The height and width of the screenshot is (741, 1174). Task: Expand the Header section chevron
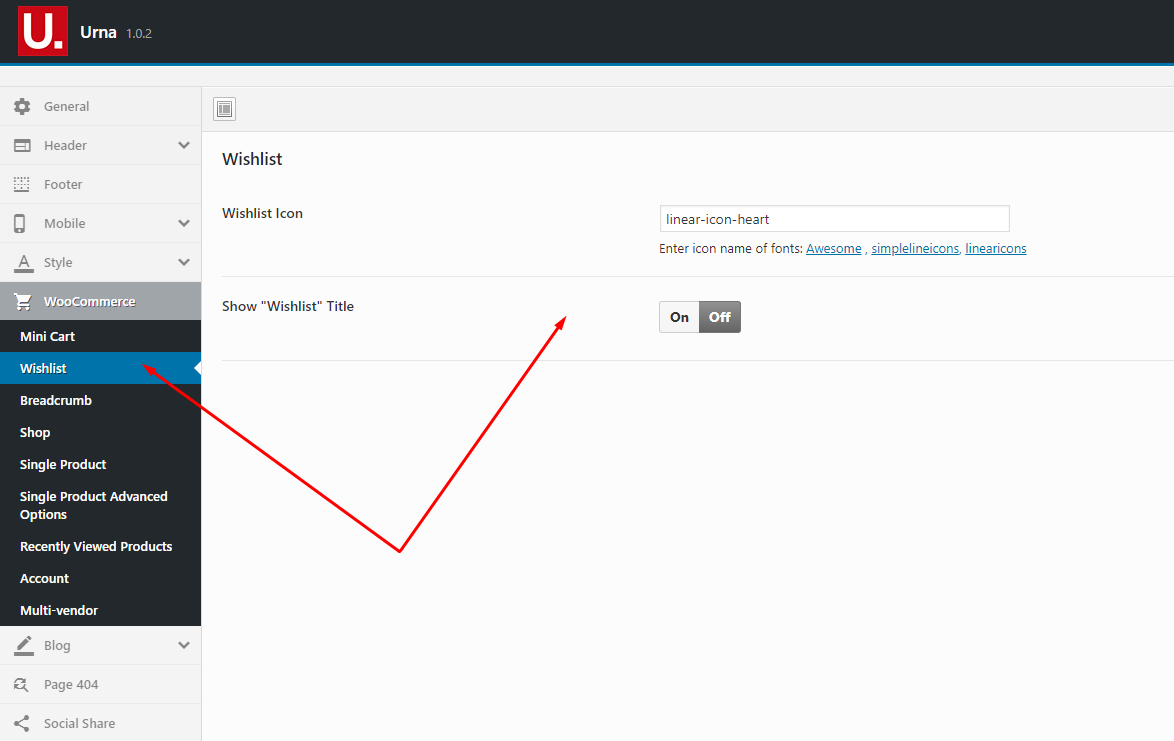pos(183,145)
